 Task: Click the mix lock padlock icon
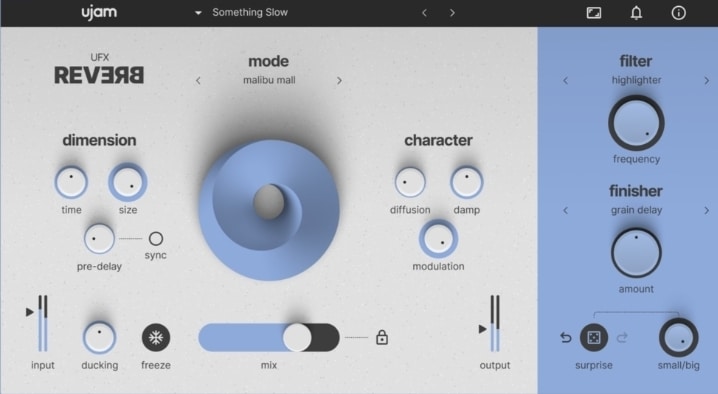tap(382, 337)
